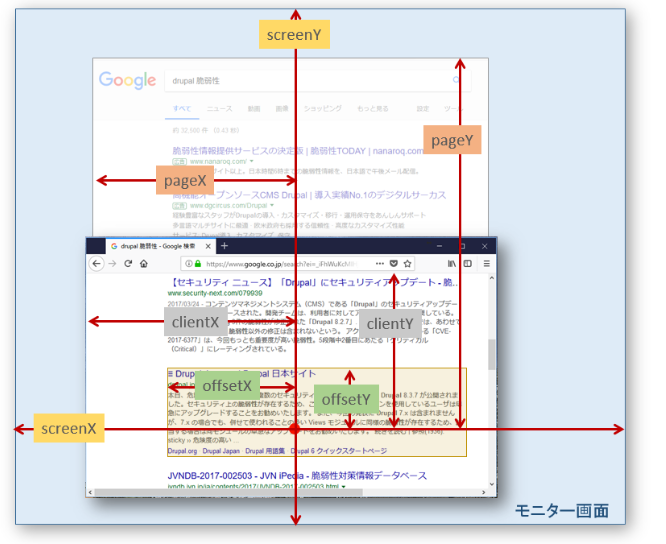Open the Drupal 用語集 sitelink
The height and width of the screenshot is (544, 666).
[265, 451]
